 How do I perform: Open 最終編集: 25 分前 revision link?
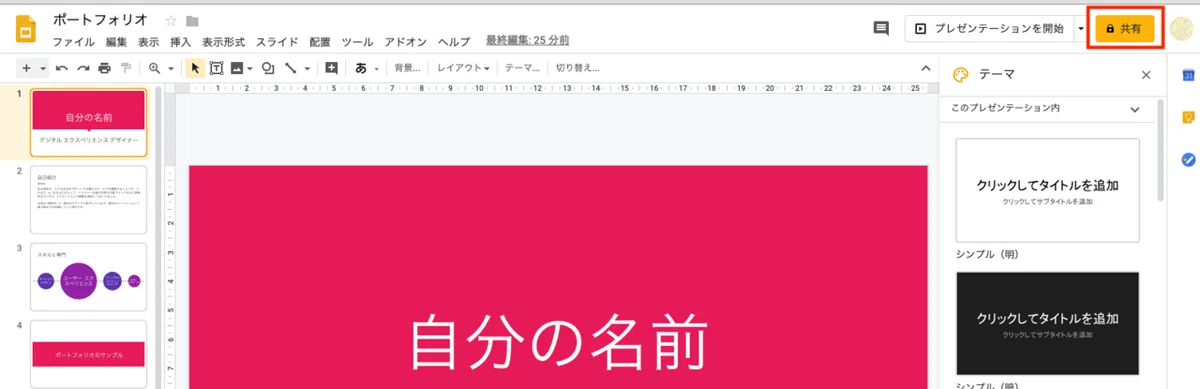pos(527,41)
